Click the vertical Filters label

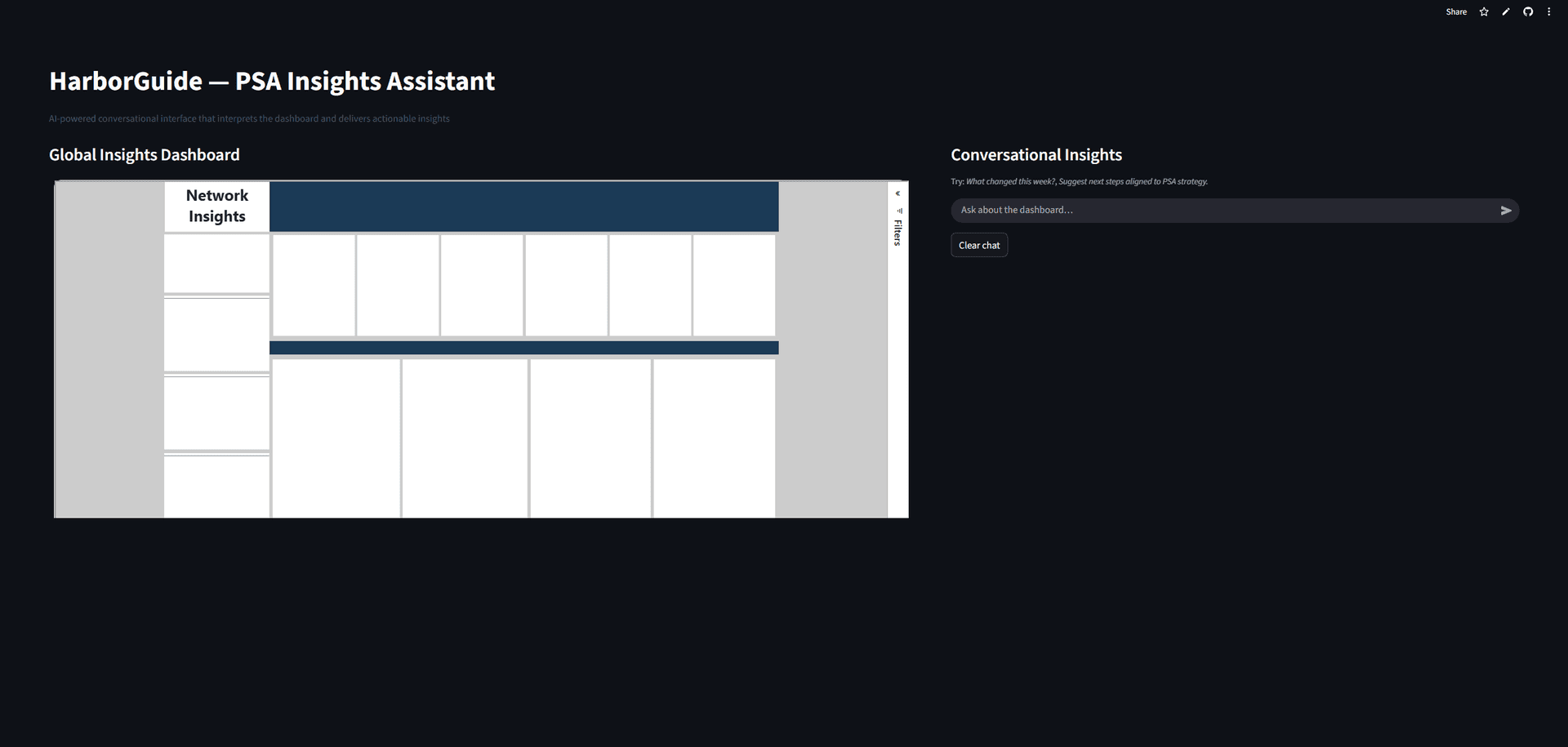[898, 233]
